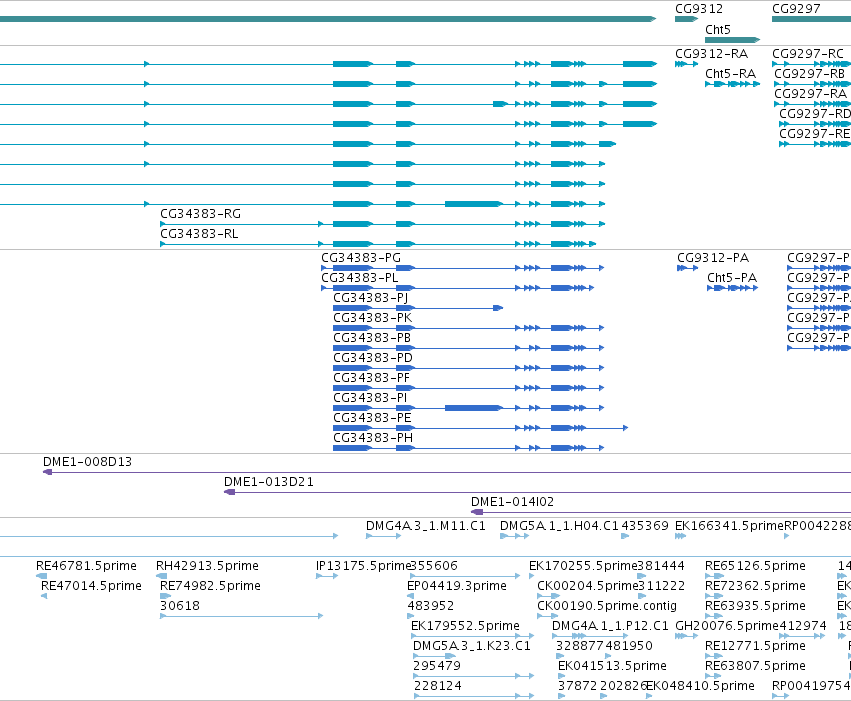Click EST label EK041513.5prime
The image size is (851, 701).
(612, 667)
